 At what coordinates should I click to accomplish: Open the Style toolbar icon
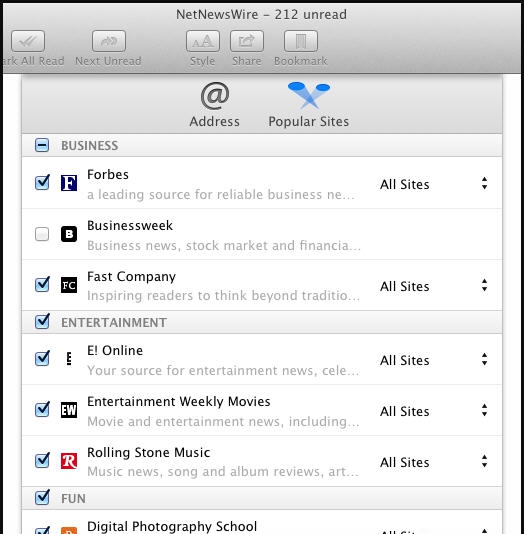click(x=203, y=41)
